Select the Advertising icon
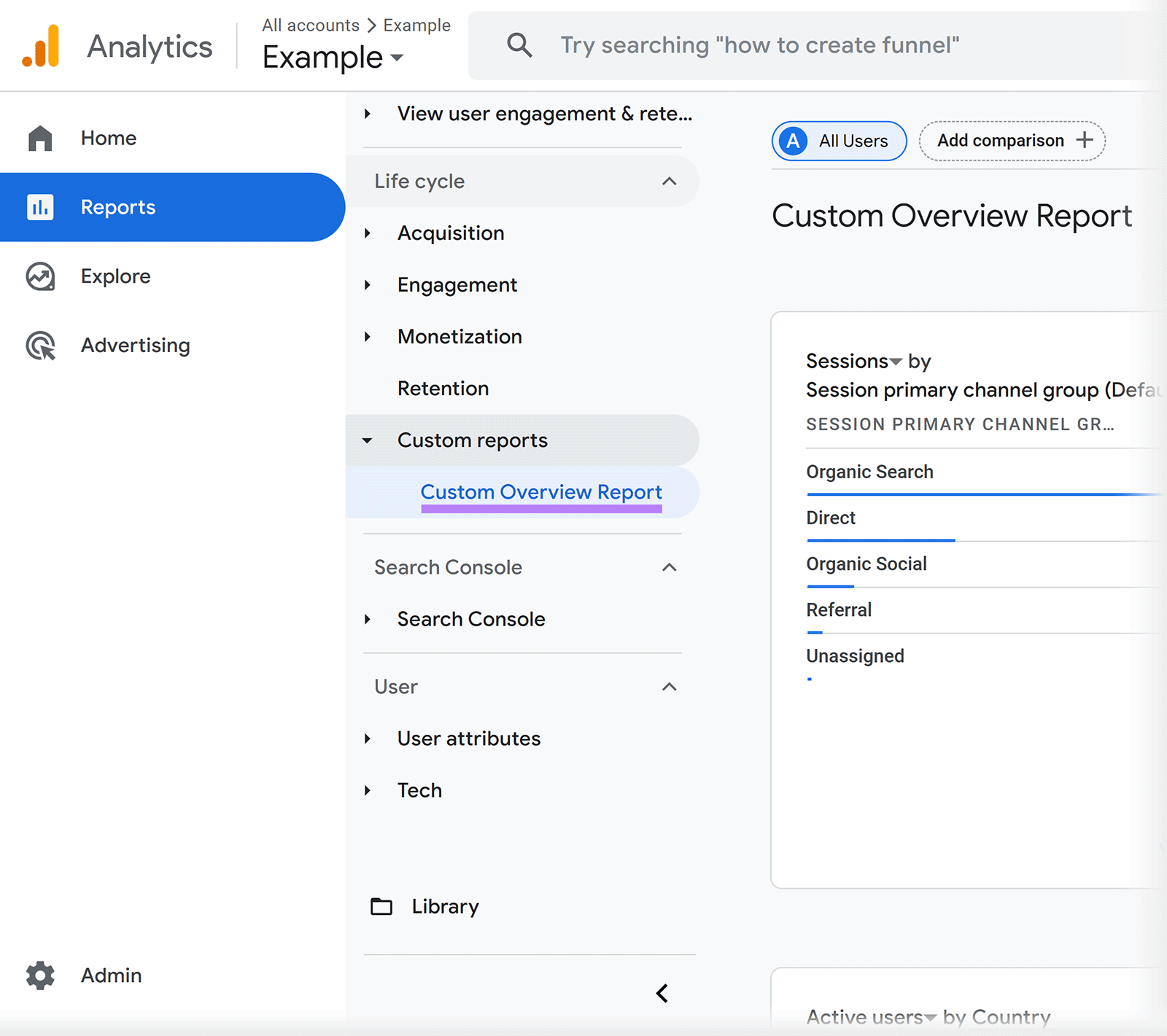 (40, 346)
